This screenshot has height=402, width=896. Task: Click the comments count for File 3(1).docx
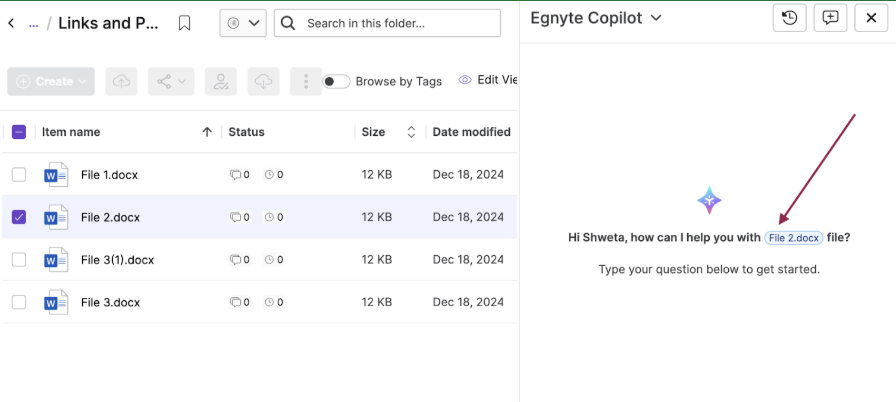point(239,260)
